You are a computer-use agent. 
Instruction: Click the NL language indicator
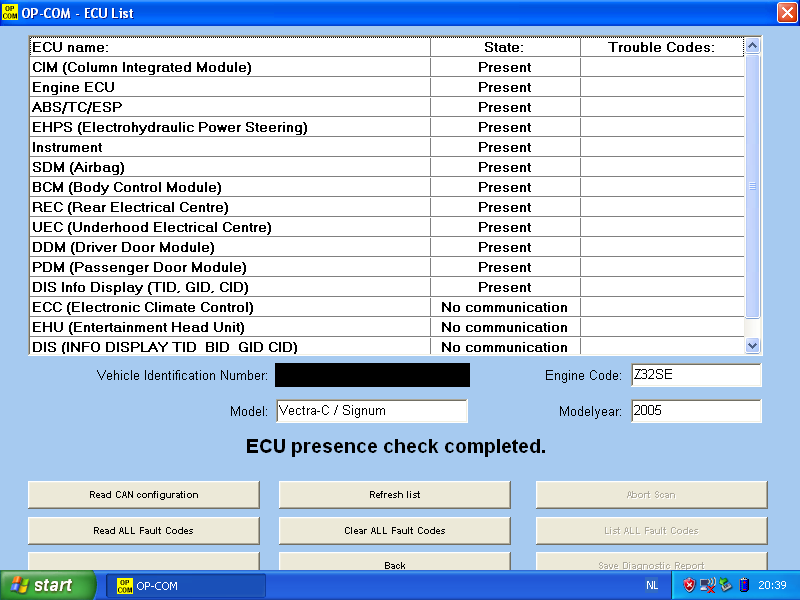(x=652, y=585)
